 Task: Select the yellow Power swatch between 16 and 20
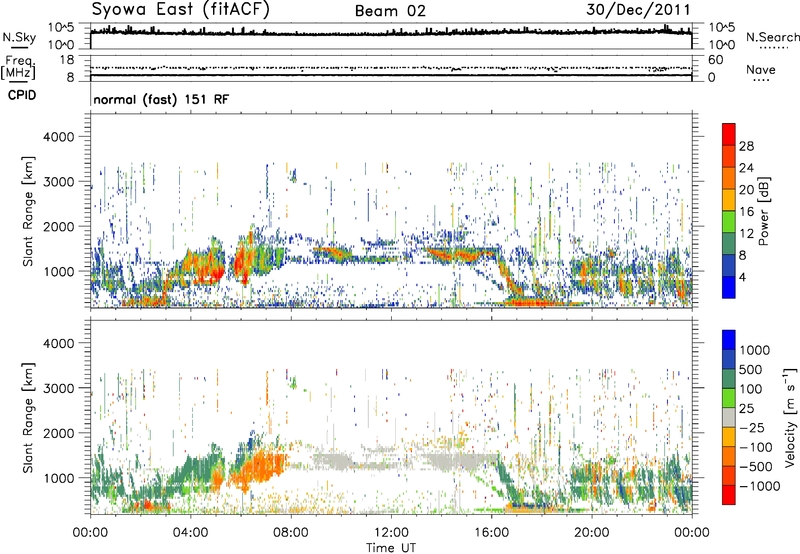(729, 200)
